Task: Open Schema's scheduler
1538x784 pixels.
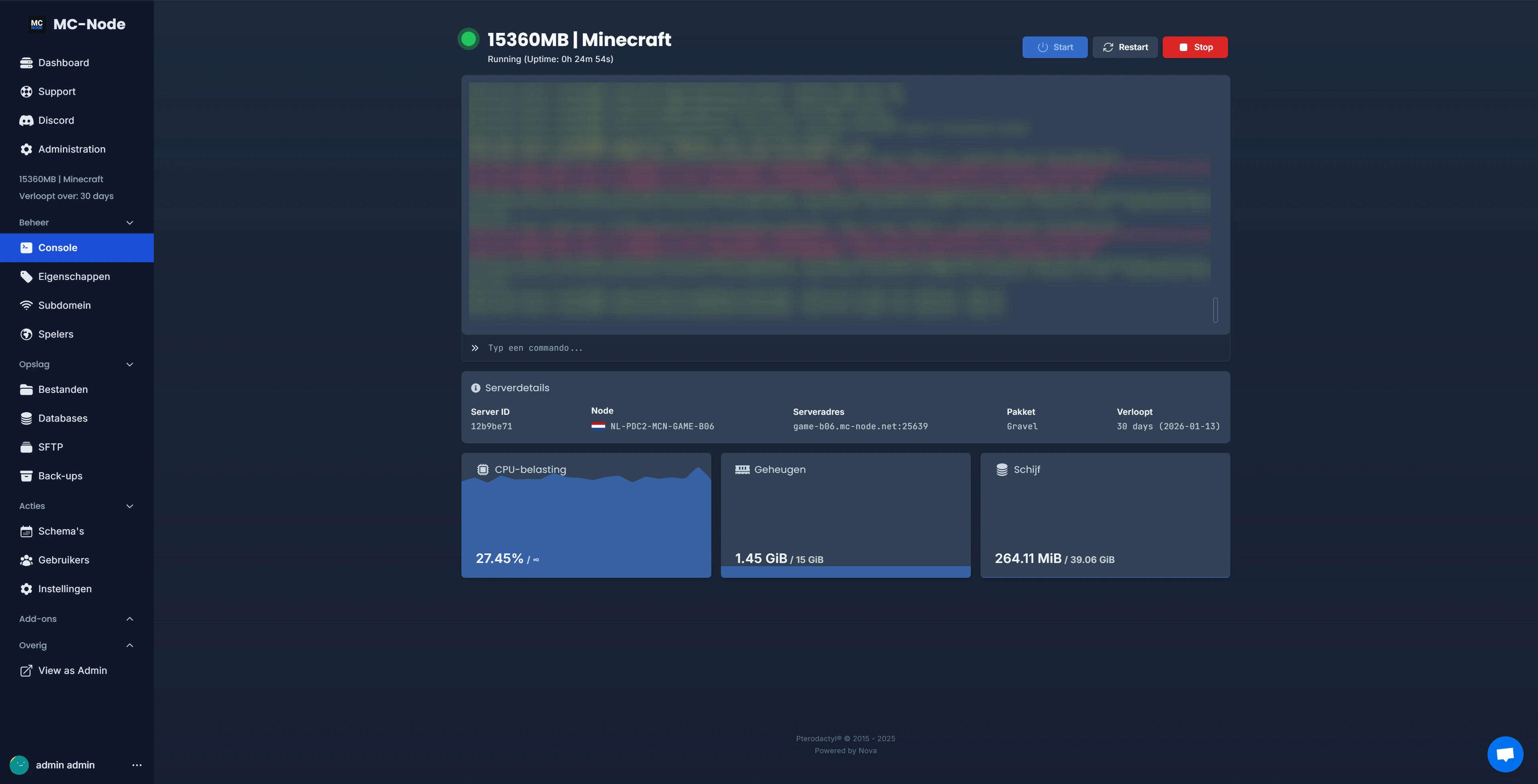Action: (x=61, y=531)
